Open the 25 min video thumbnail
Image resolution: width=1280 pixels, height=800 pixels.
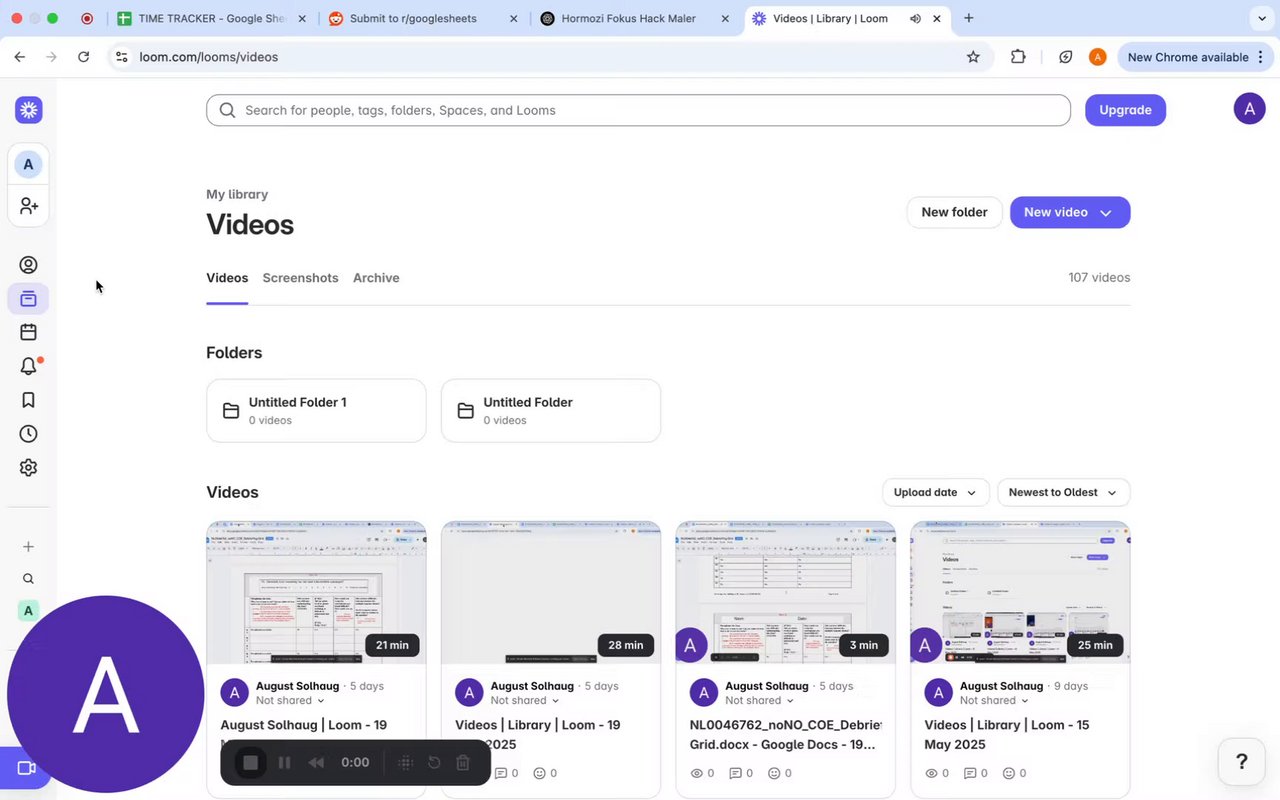[1020, 591]
